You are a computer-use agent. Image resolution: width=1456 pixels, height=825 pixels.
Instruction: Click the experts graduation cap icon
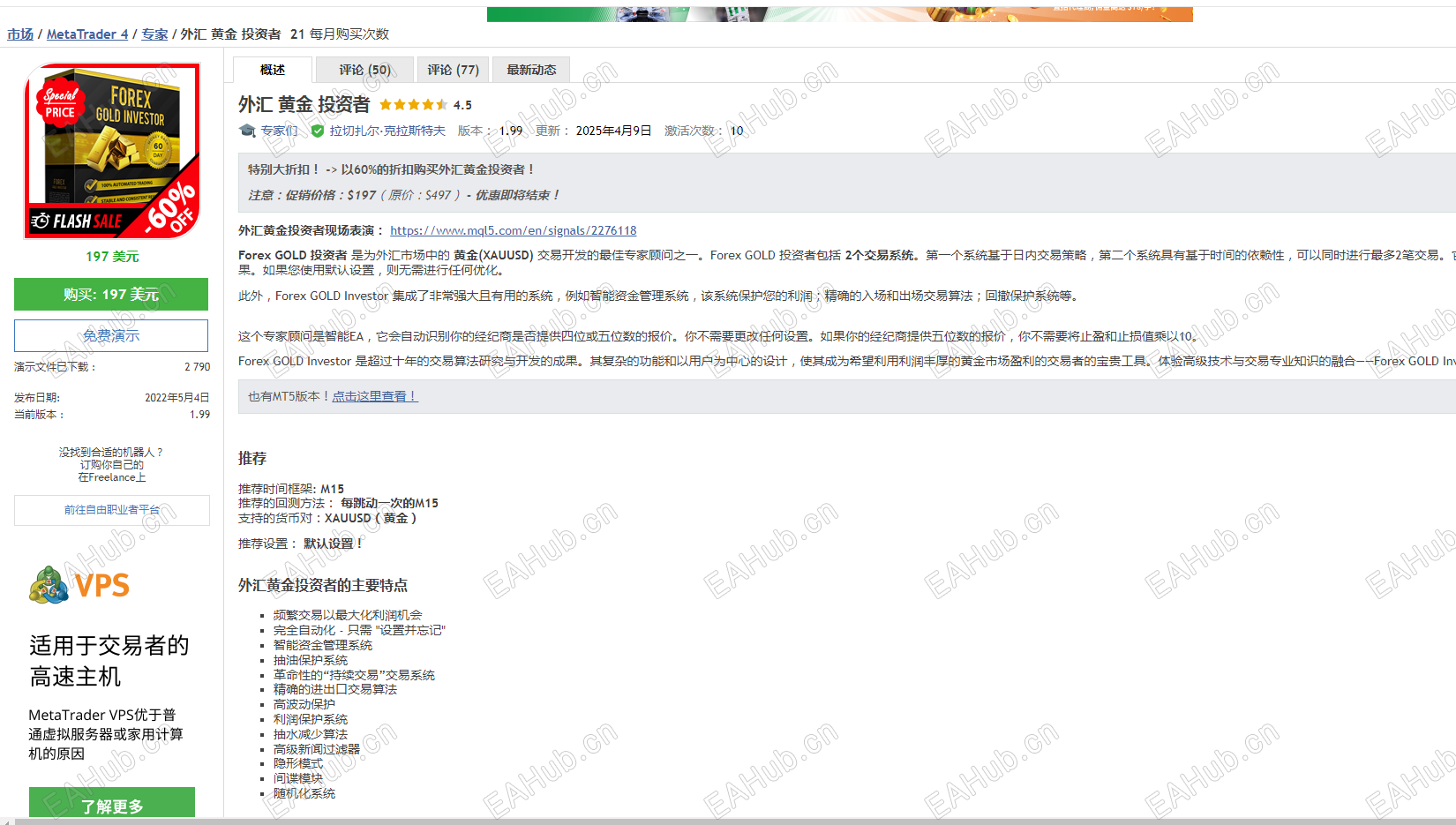coord(247,131)
